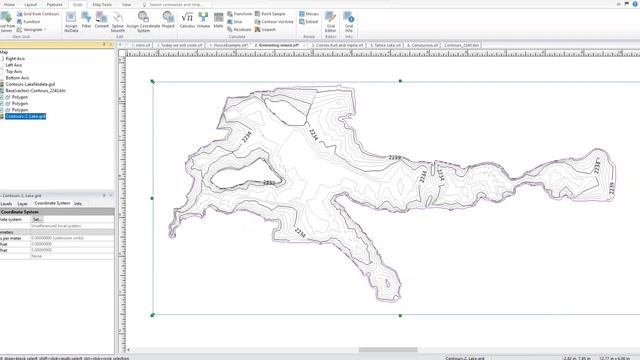
Task: Switch to the Levels properties tab
Action: tap(6, 203)
